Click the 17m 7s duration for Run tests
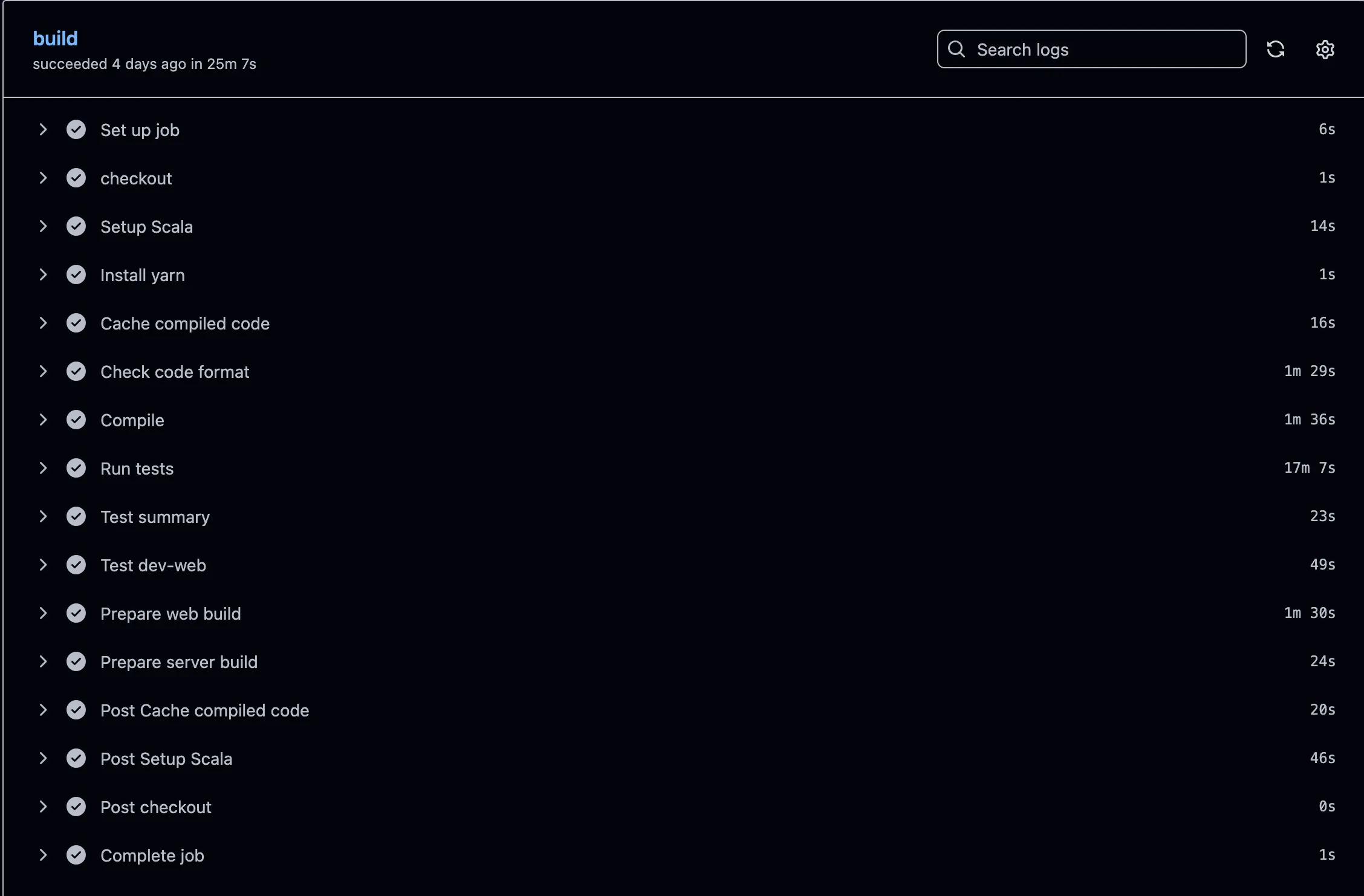Viewport: 1364px width, 896px height. (x=1310, y=468)
